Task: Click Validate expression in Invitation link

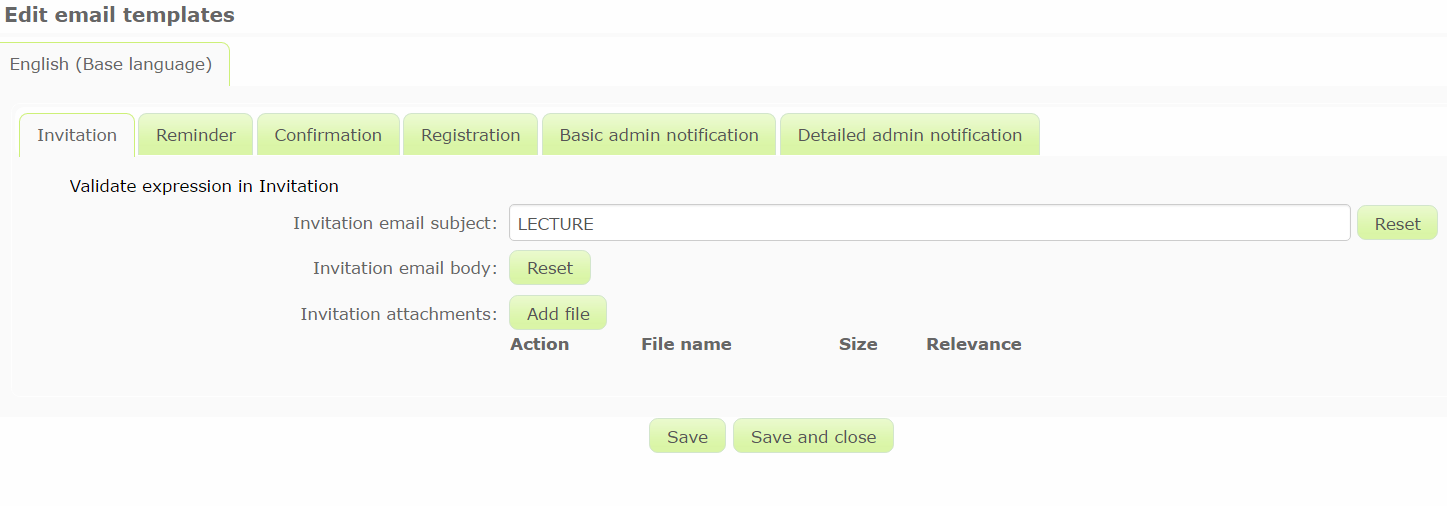Action: 204,186
